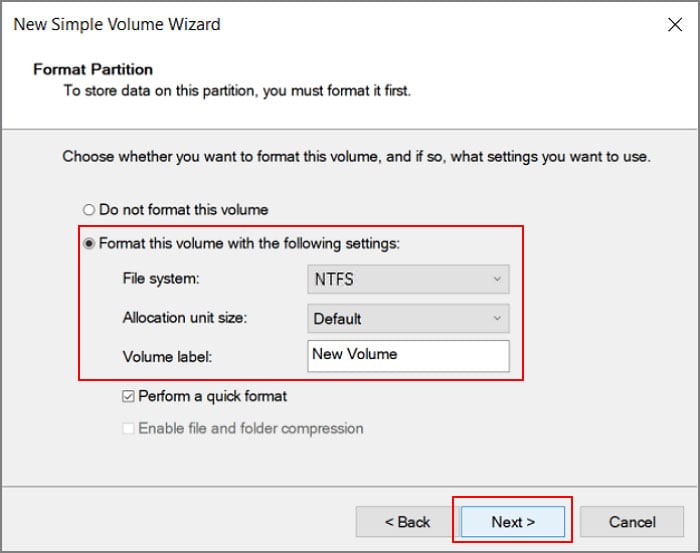Cancel the New Simple Volume Wizard
The image size is (700, 553).
click(x=632, y=522)
